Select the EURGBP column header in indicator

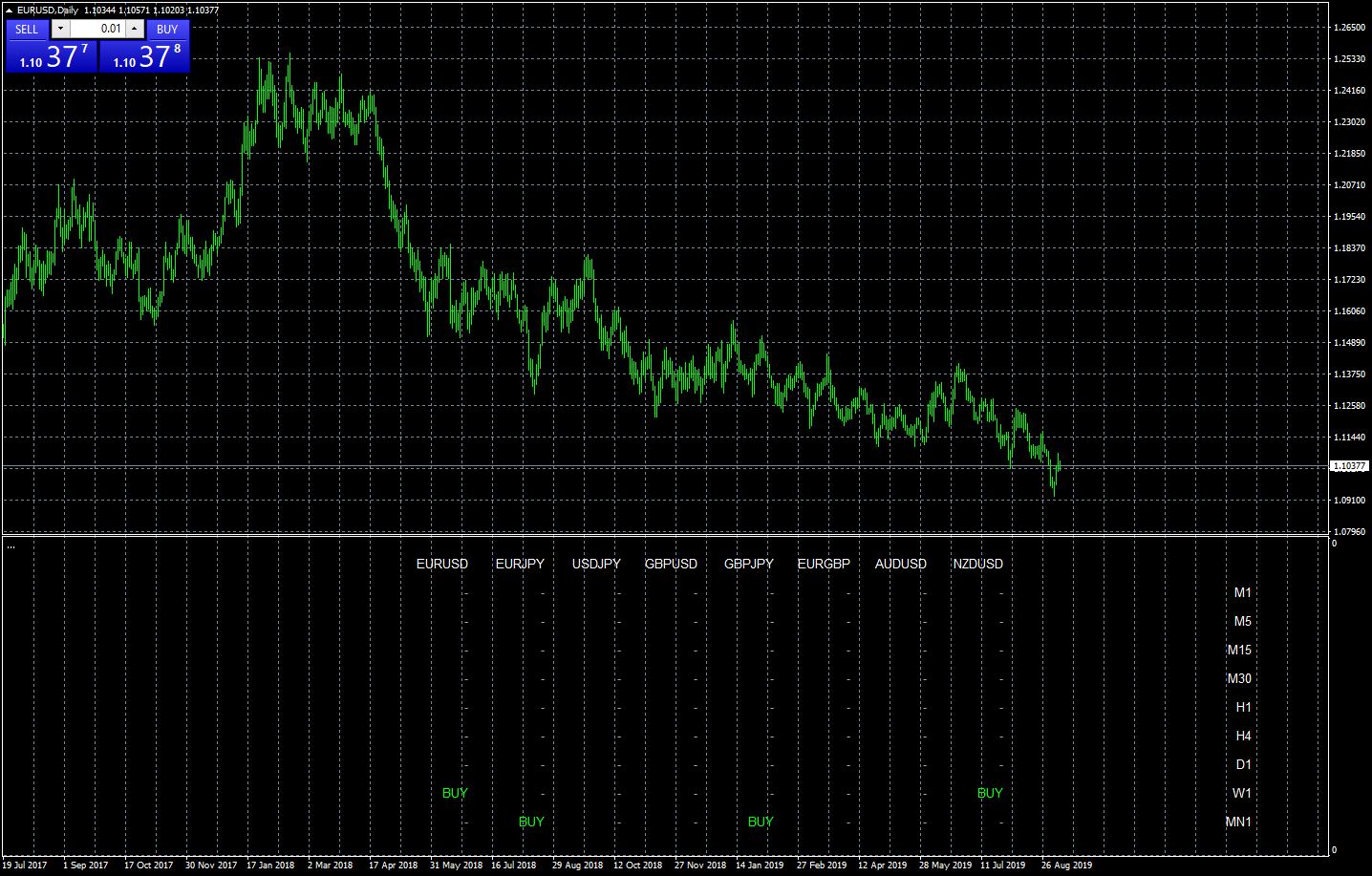[x=824, y=564]
